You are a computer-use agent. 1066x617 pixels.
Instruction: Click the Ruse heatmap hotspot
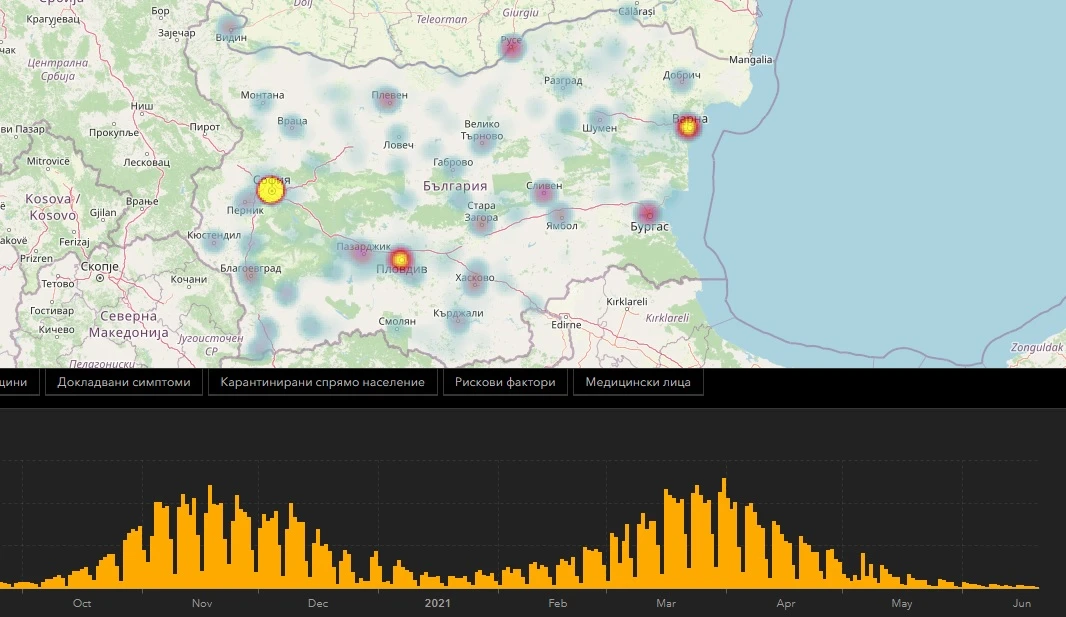[512, 47]
